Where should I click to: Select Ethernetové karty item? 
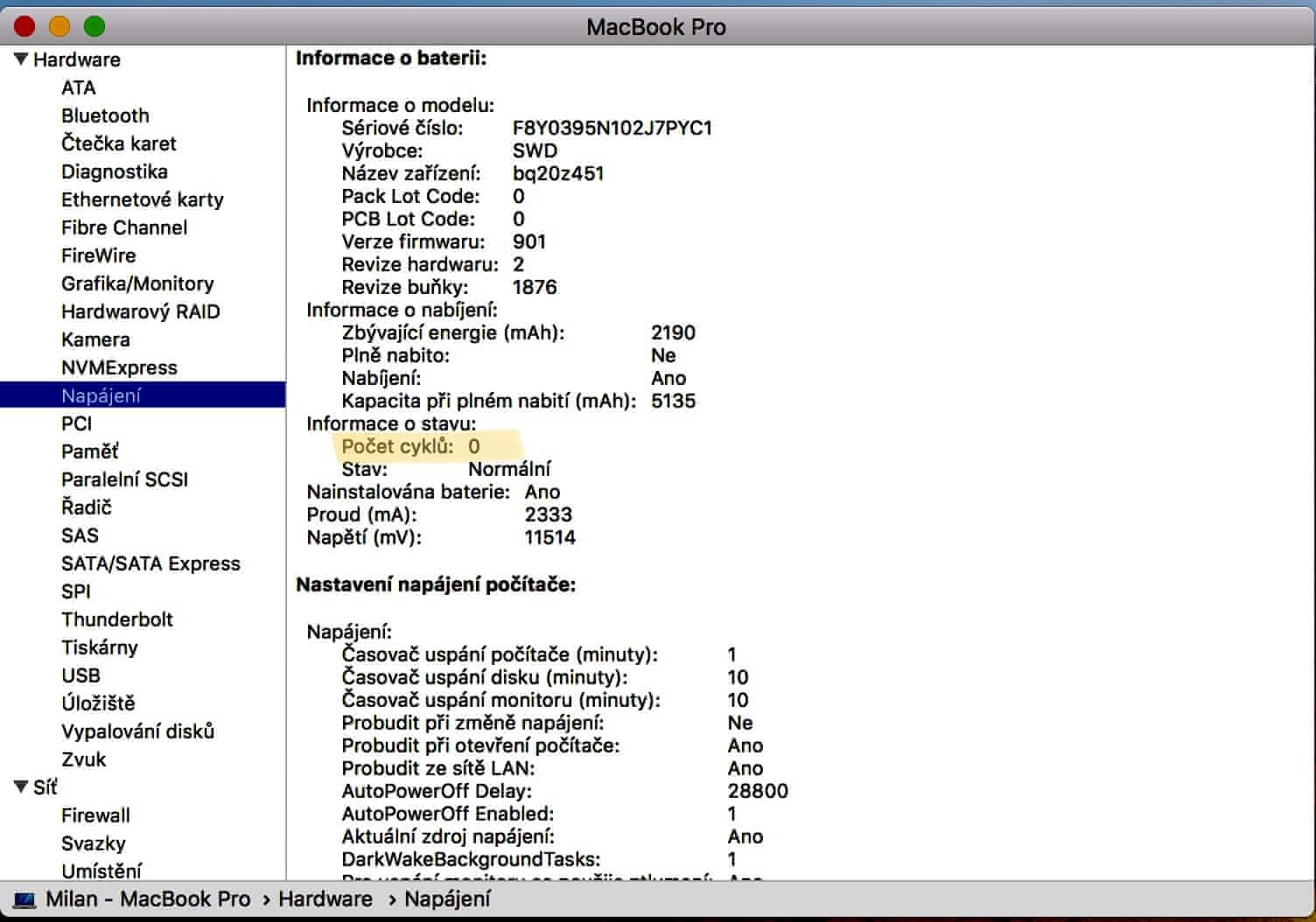coord(143,199)
